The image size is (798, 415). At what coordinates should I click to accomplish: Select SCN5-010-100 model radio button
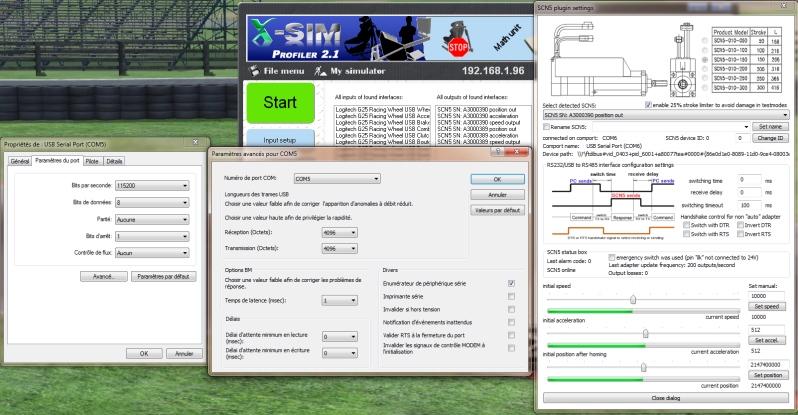pyautogui.click(x=705, y=50)
